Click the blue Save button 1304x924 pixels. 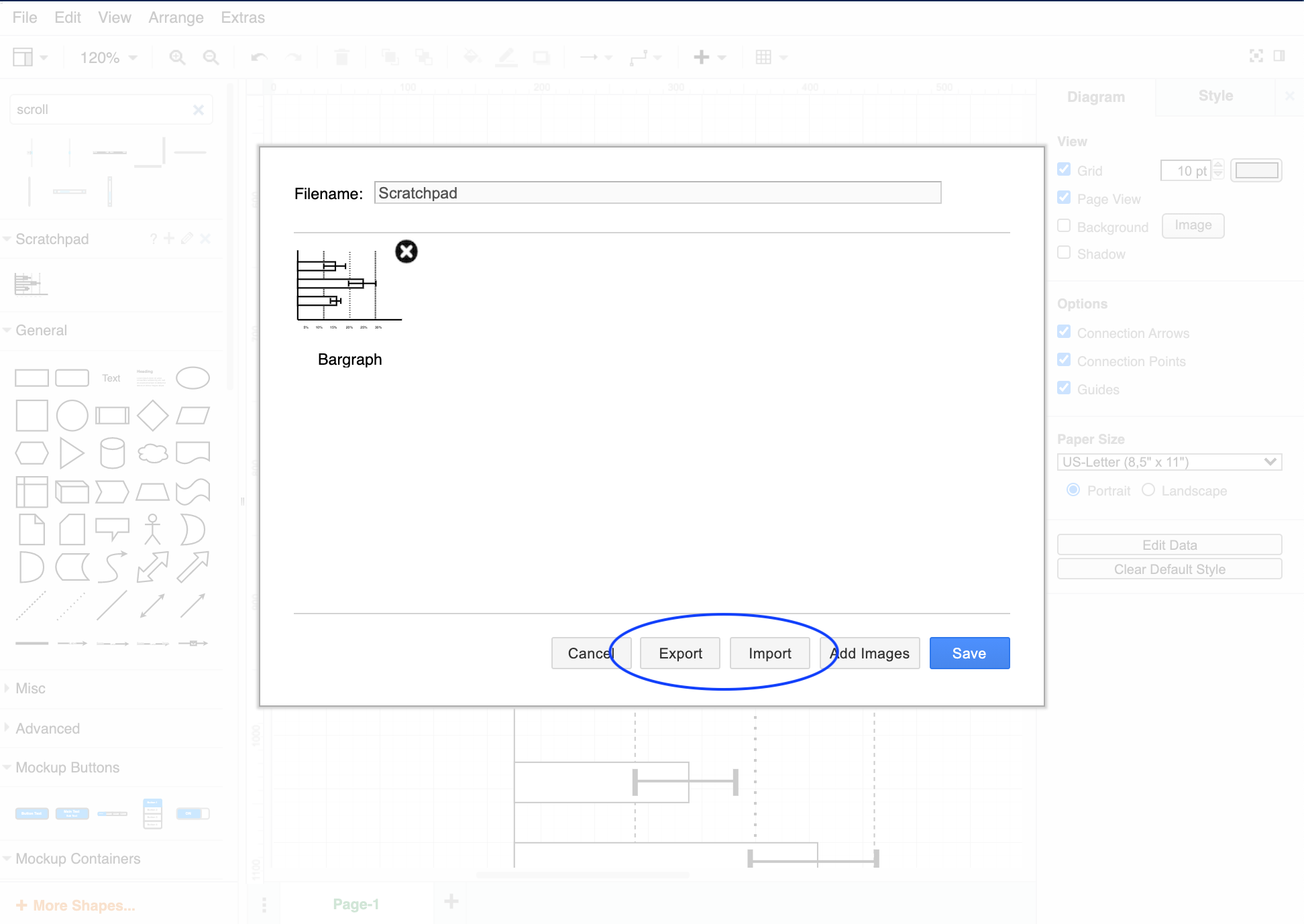[x=969, y=653]
